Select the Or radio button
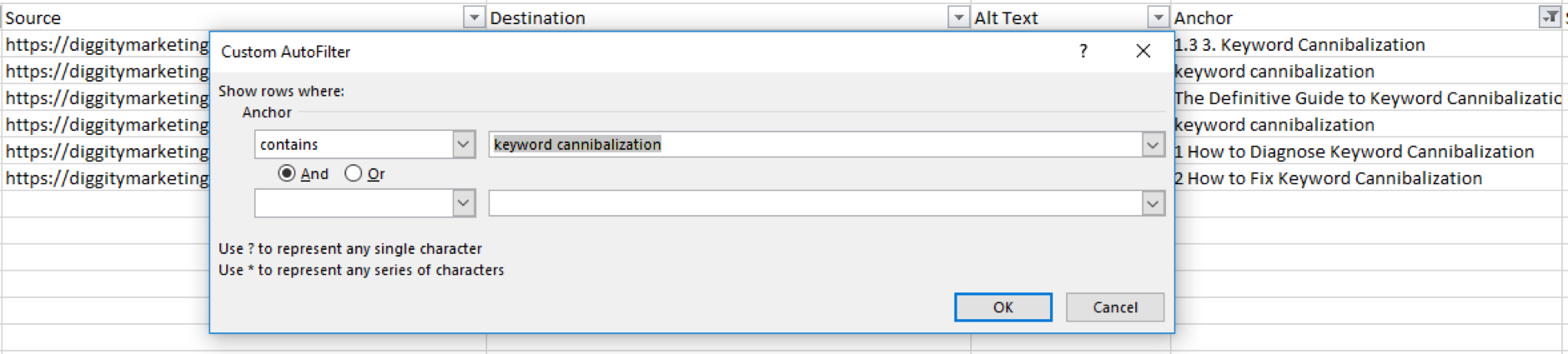This screenshot has height=354, width=1568. tap(354, 173)
